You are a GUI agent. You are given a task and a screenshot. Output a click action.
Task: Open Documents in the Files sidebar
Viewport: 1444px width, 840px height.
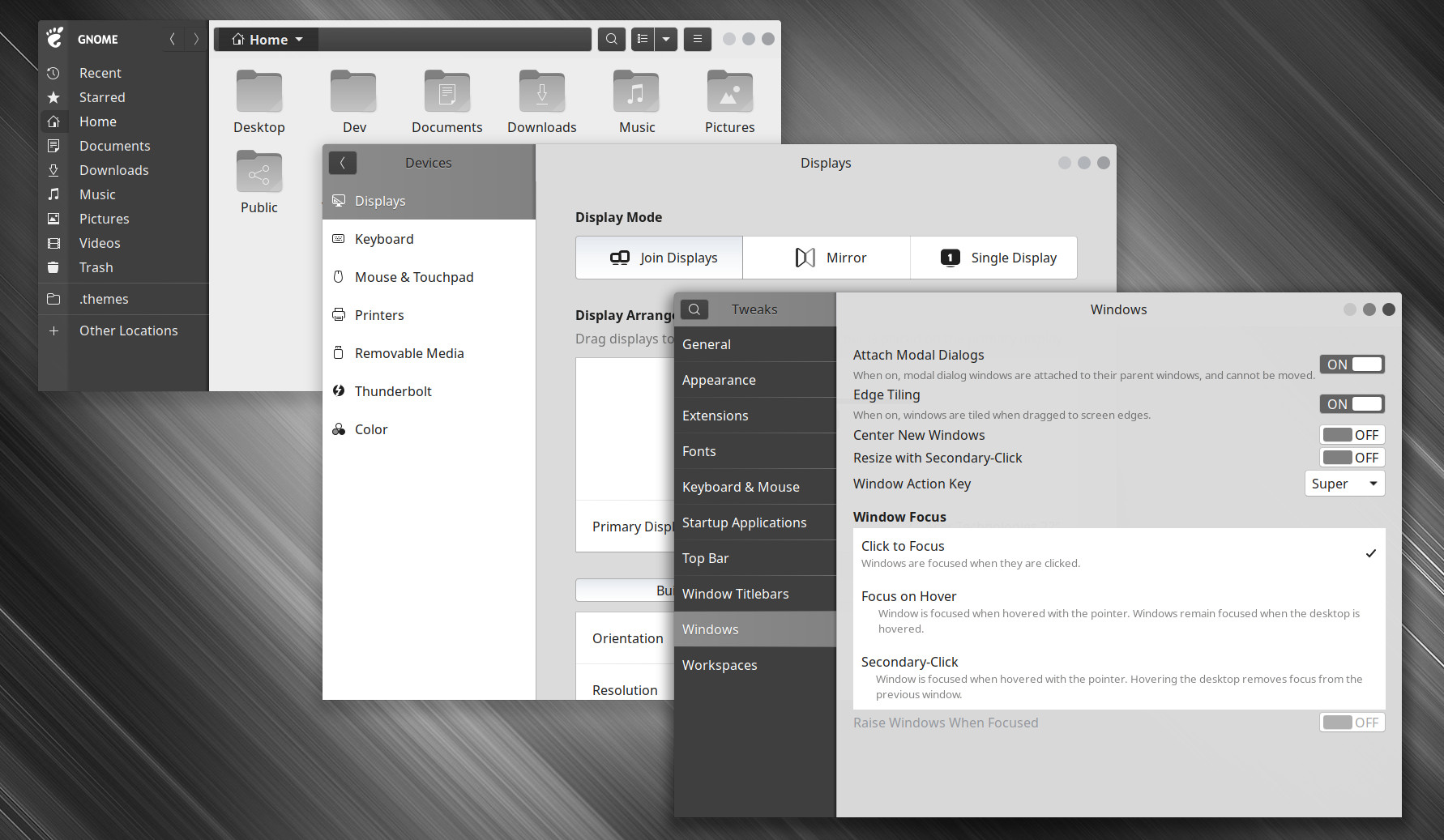tap(123, 146)
